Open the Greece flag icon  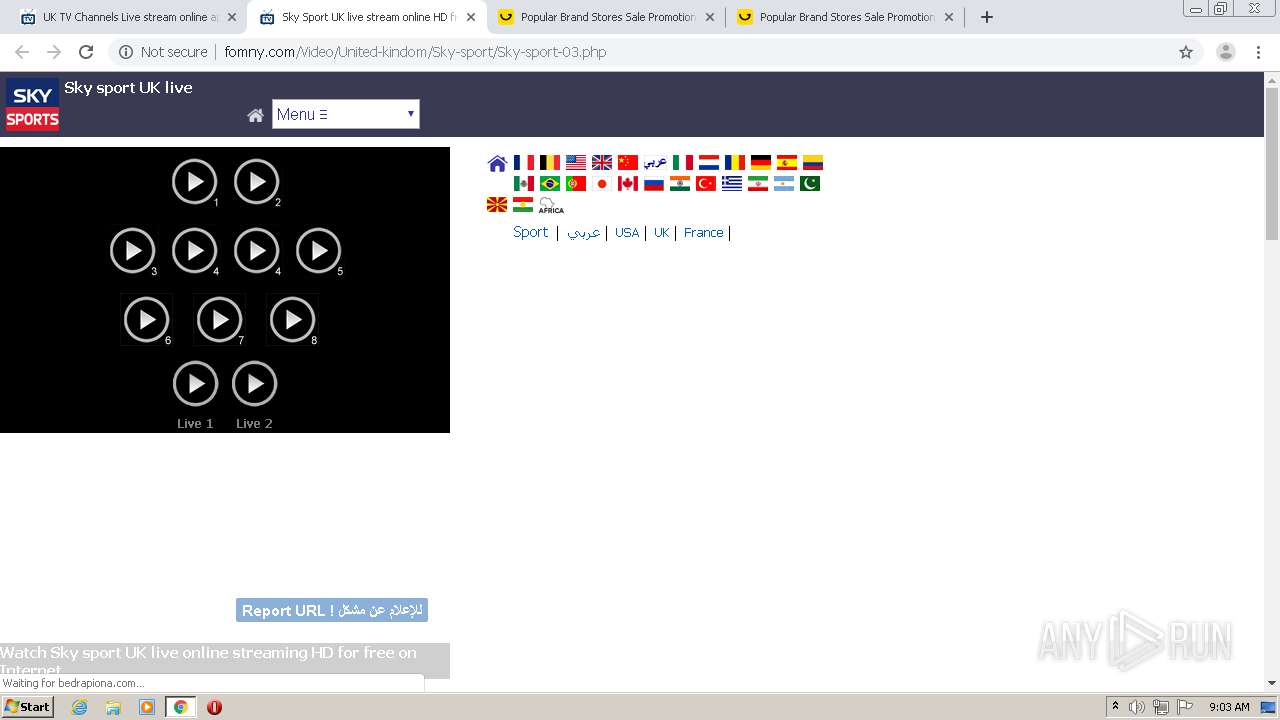732,183
